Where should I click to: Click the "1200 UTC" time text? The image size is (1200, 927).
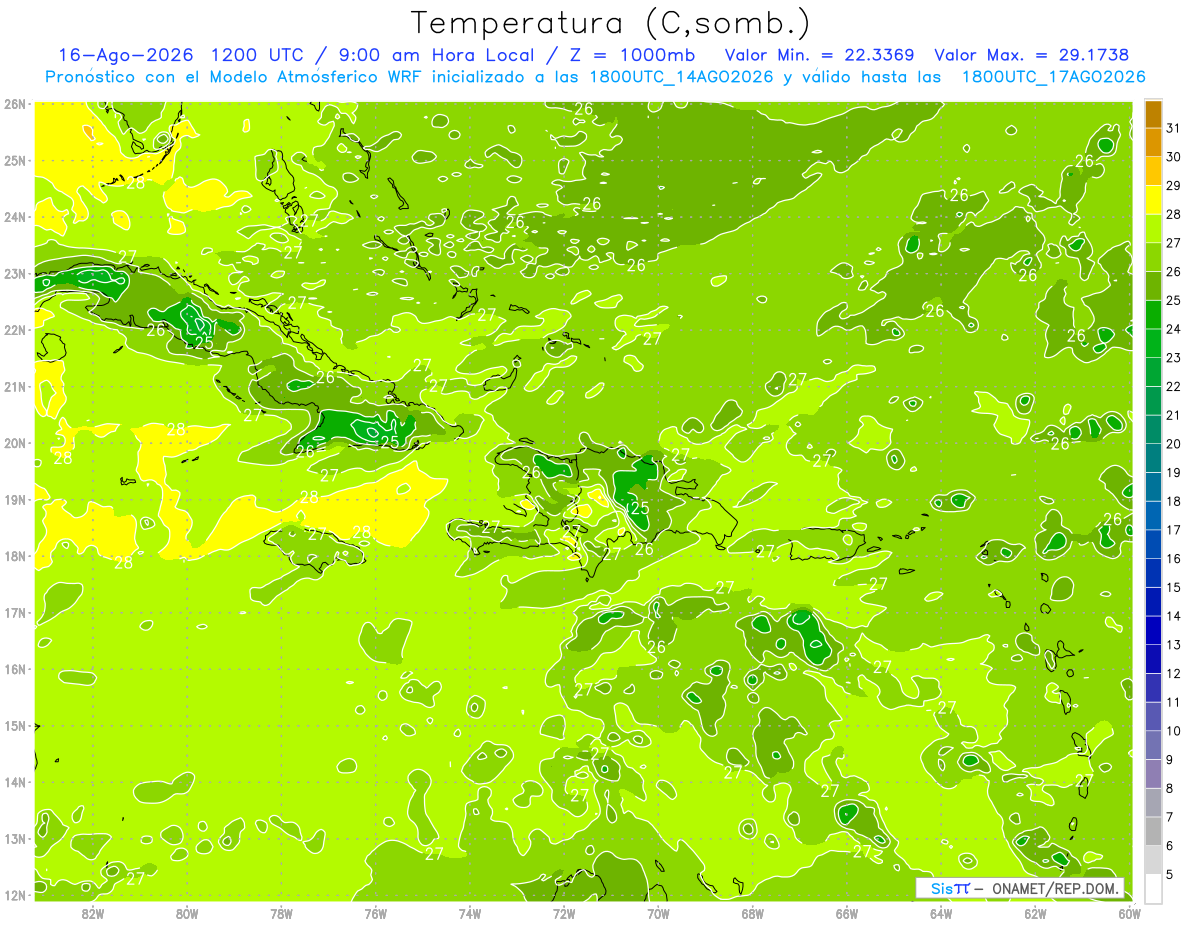click(257, 55)
